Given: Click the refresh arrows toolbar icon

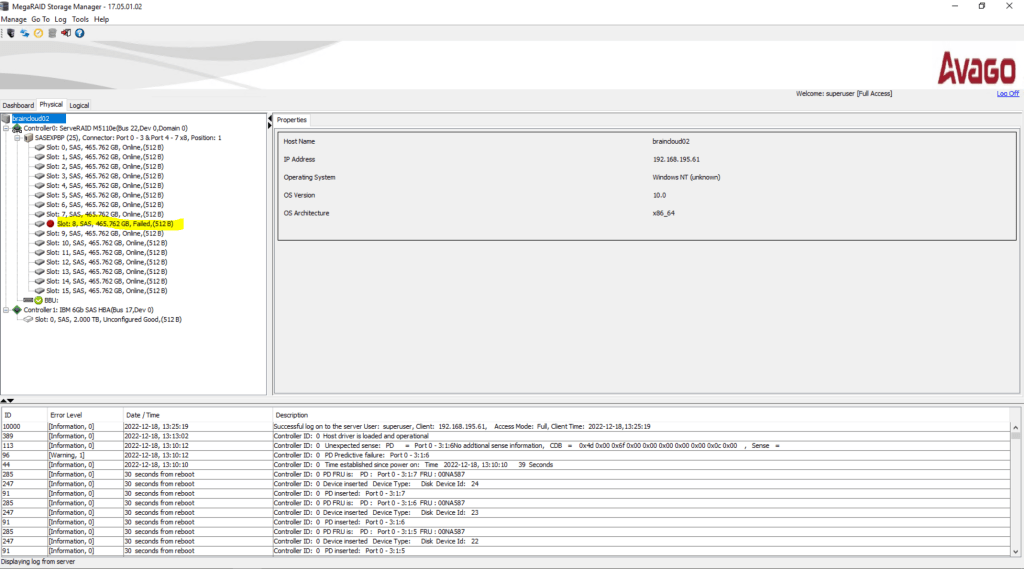Looking at the screenshot, I should 25,33.
